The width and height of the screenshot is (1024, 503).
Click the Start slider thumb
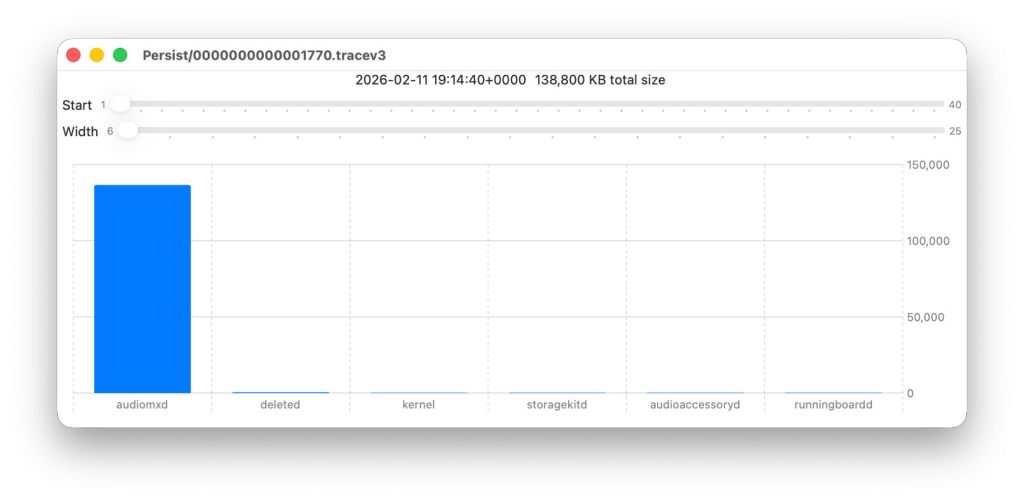pos(120,104)
